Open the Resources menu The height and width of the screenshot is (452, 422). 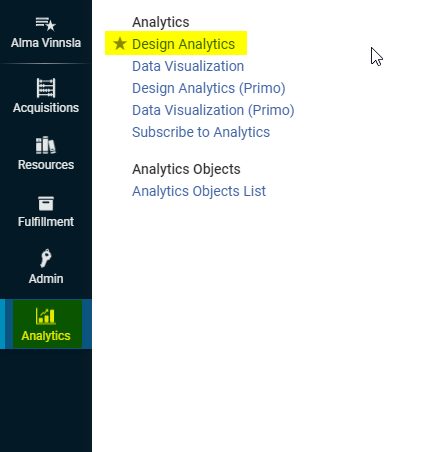(46, 154)
